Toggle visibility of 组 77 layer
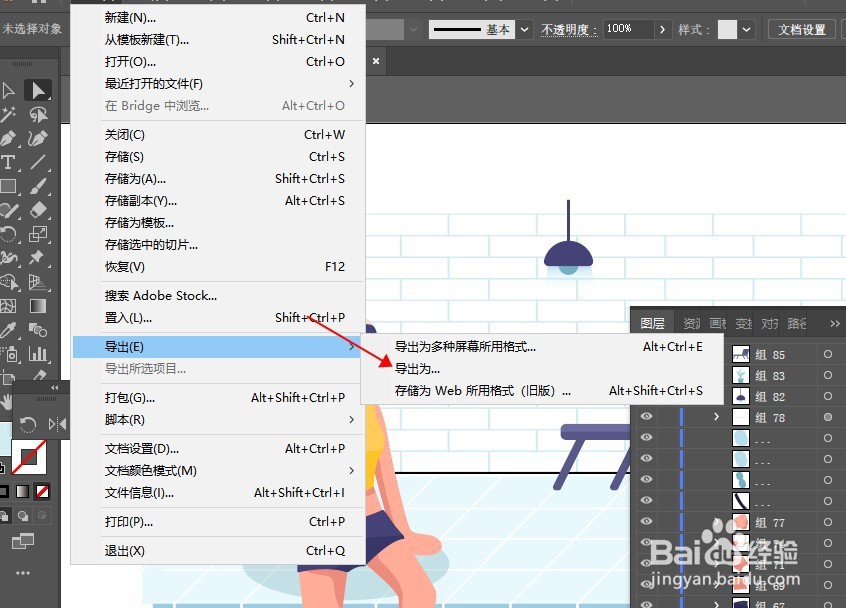This screenshot has height=608, width=846. click(647, 522)
